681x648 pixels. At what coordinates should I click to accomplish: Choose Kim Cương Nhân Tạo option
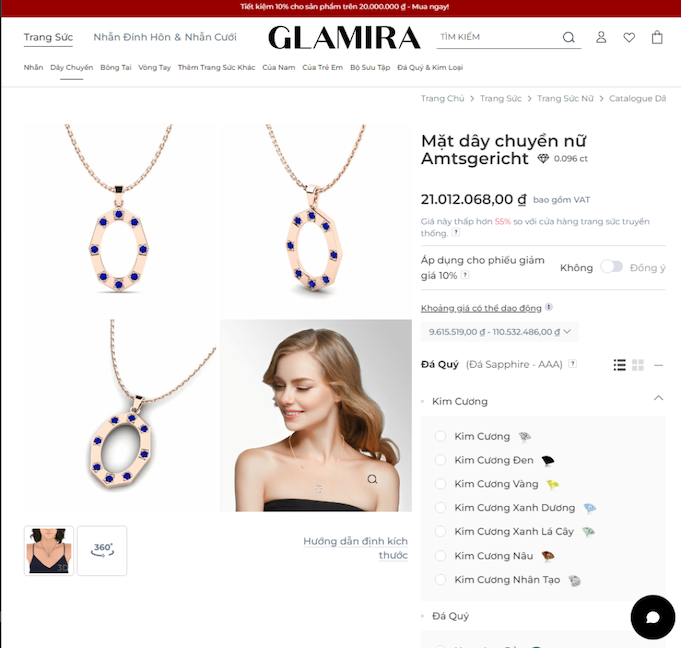click(440, 579)
